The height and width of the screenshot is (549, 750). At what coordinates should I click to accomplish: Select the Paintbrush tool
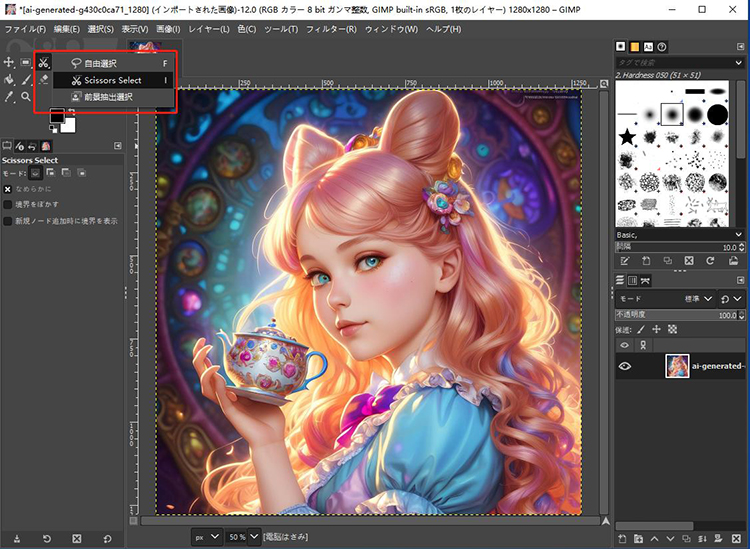tap(27, 79)
